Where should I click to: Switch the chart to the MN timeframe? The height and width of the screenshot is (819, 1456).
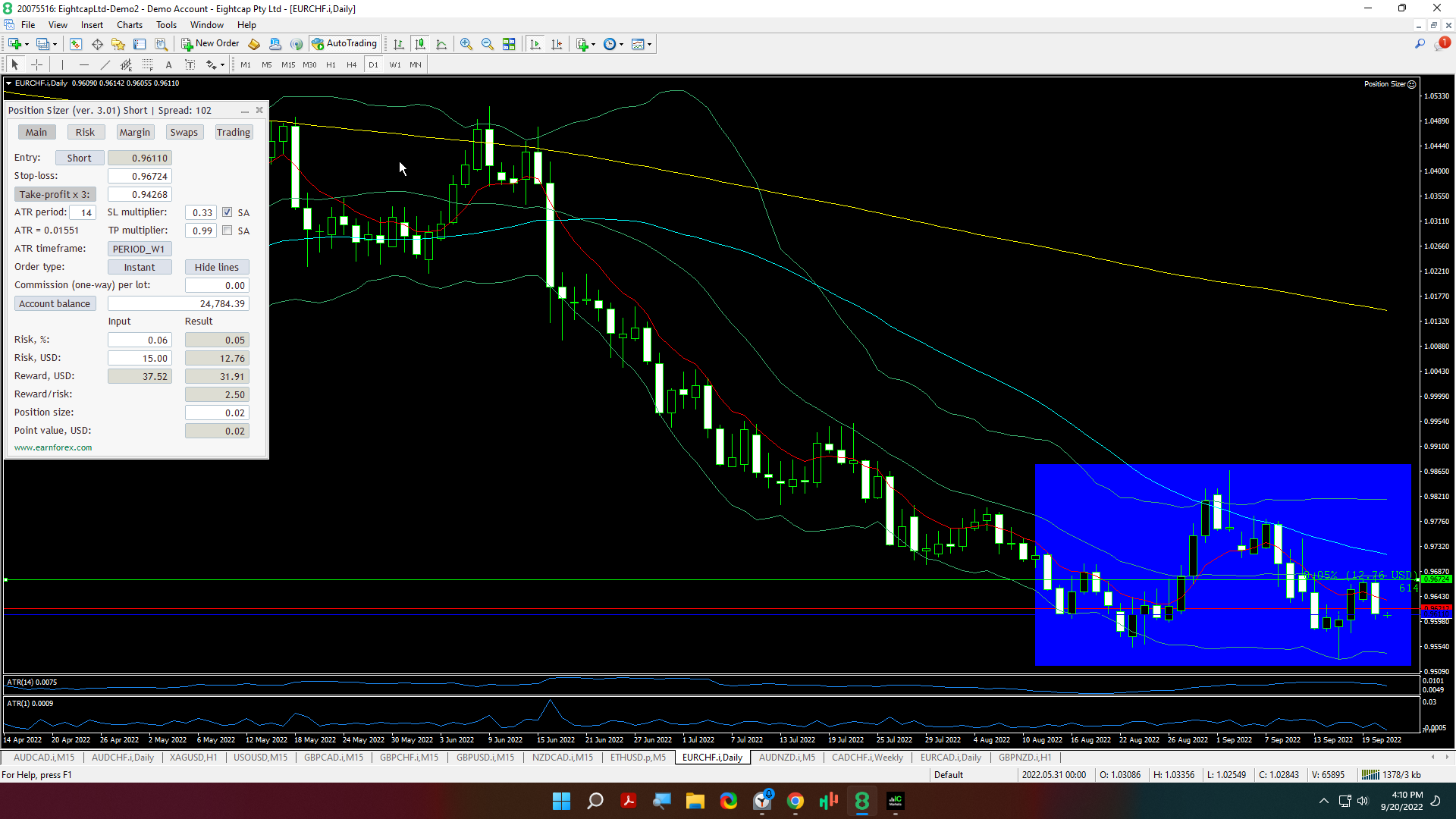point(416,64)
